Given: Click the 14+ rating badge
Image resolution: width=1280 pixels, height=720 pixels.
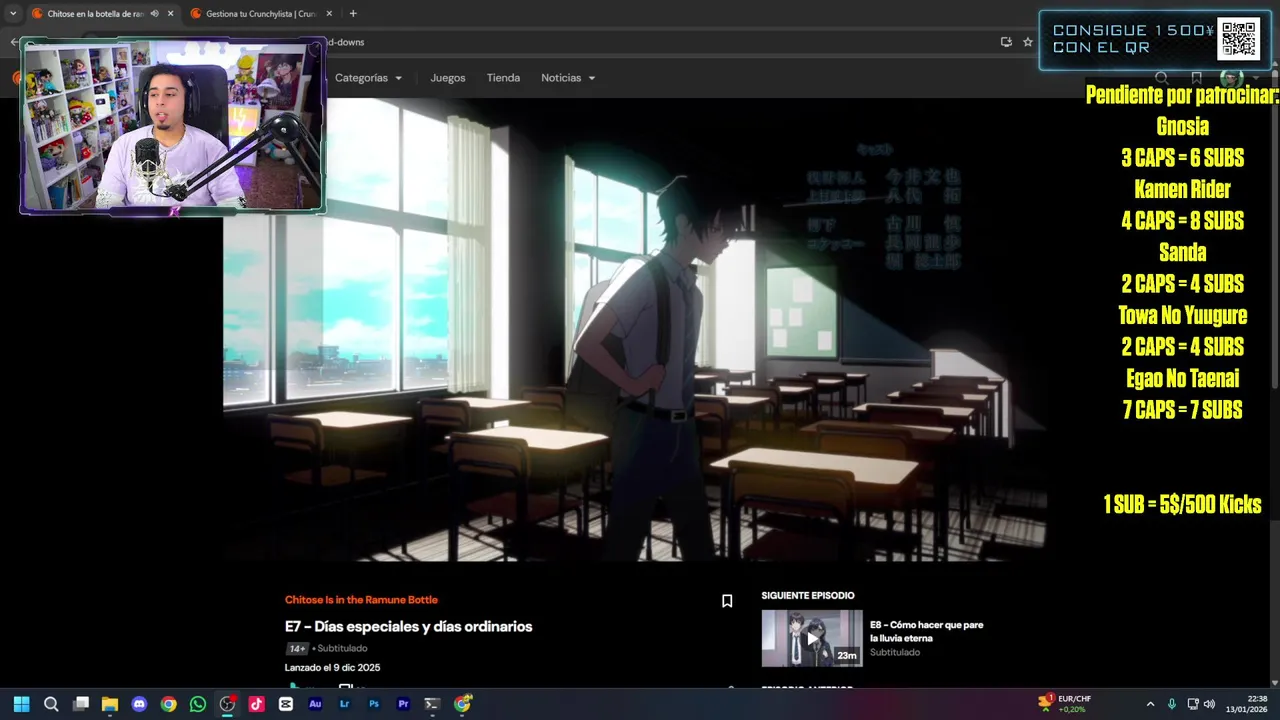Looking at the screenshot, I should tap(297, 649).
